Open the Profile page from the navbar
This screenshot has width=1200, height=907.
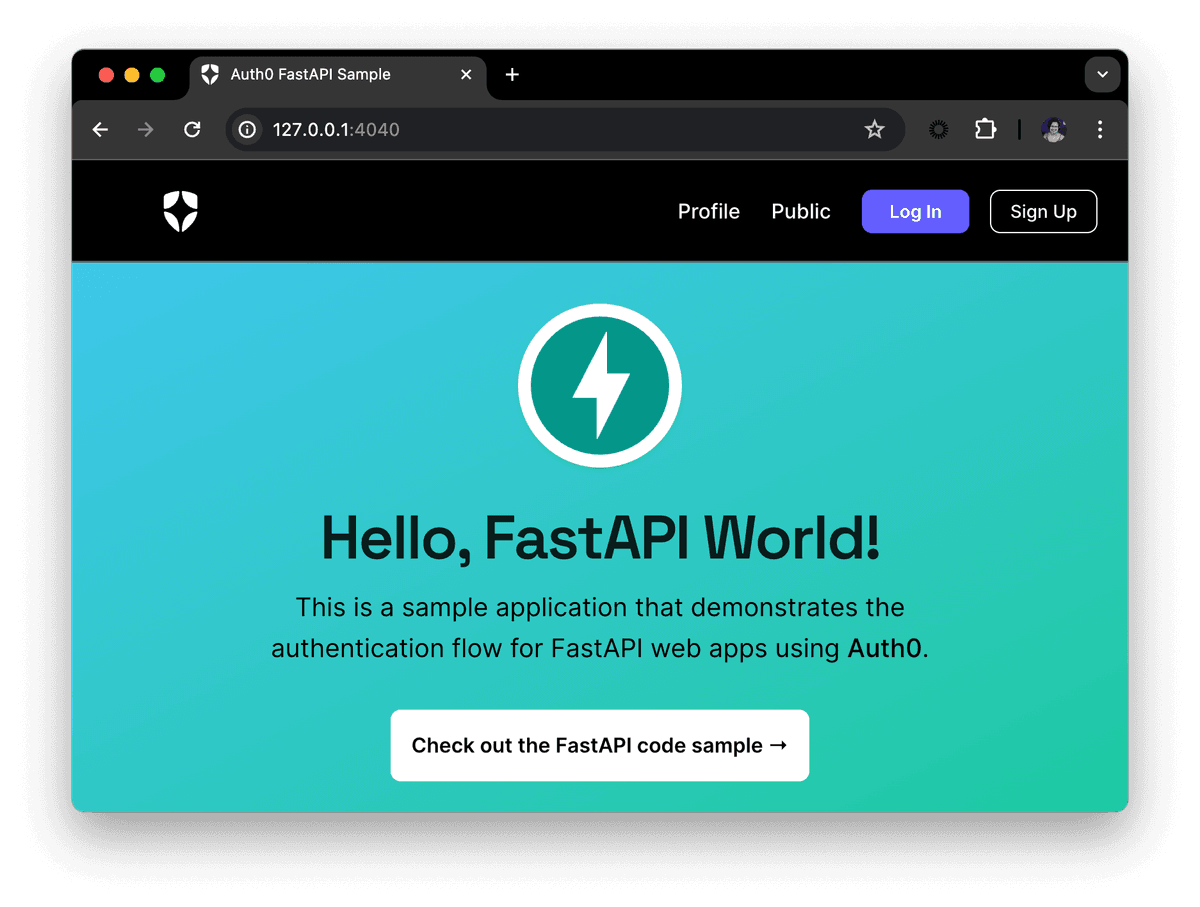click(x=709, y=211)
